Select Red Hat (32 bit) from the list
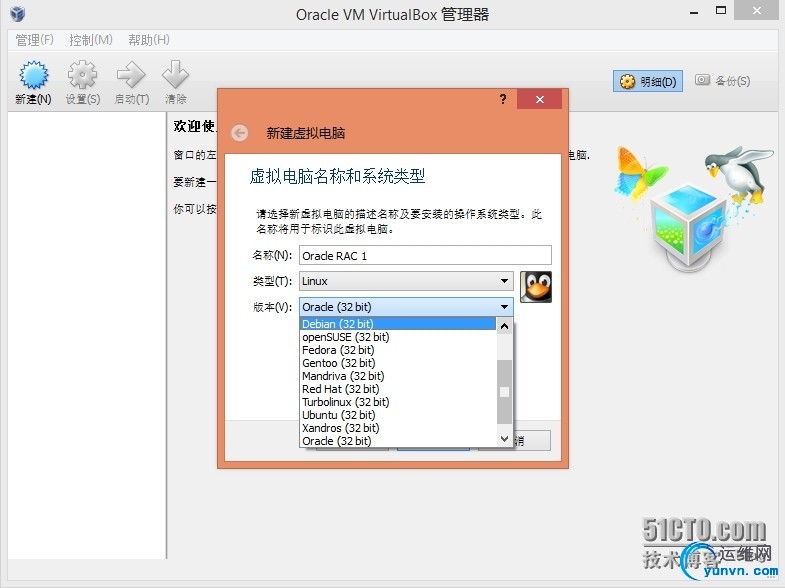The image size is (785, 588). click(x=398, y=389)
